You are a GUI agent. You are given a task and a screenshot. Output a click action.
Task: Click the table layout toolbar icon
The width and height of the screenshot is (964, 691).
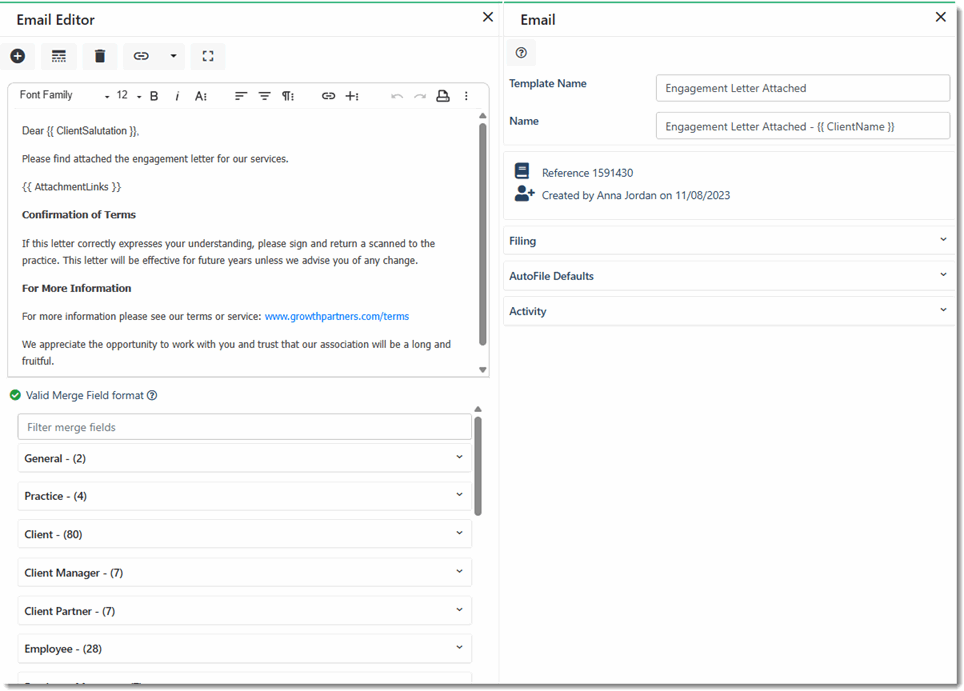(x=58, y=57)
